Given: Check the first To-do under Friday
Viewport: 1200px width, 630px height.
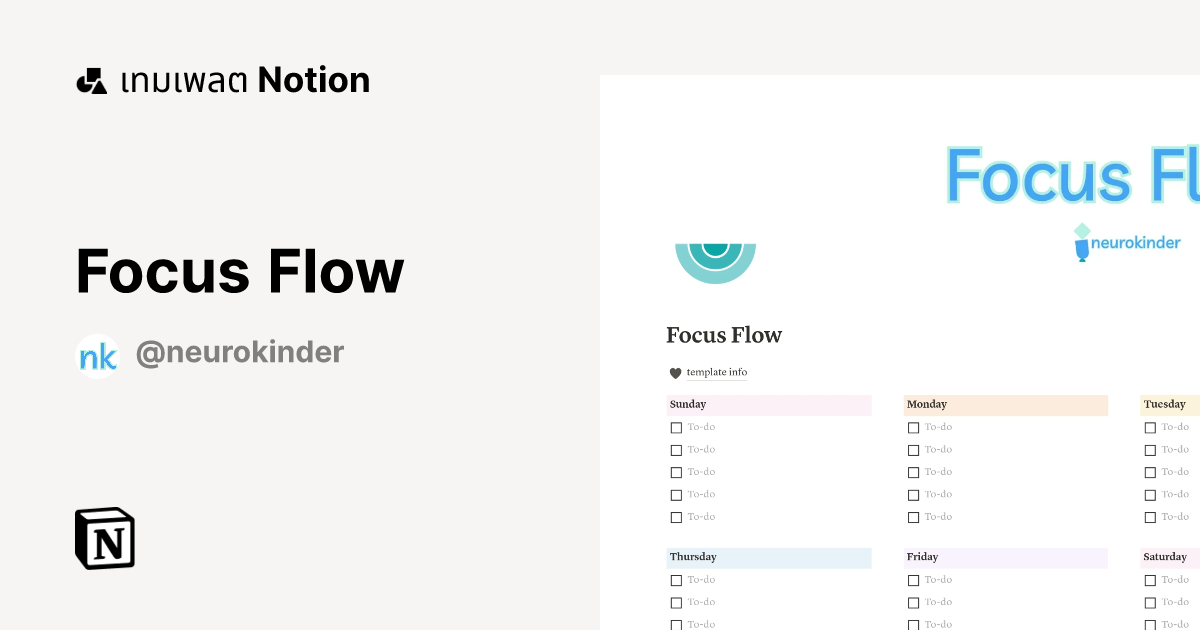Looking at the screenshot, I should click(913, 580).
